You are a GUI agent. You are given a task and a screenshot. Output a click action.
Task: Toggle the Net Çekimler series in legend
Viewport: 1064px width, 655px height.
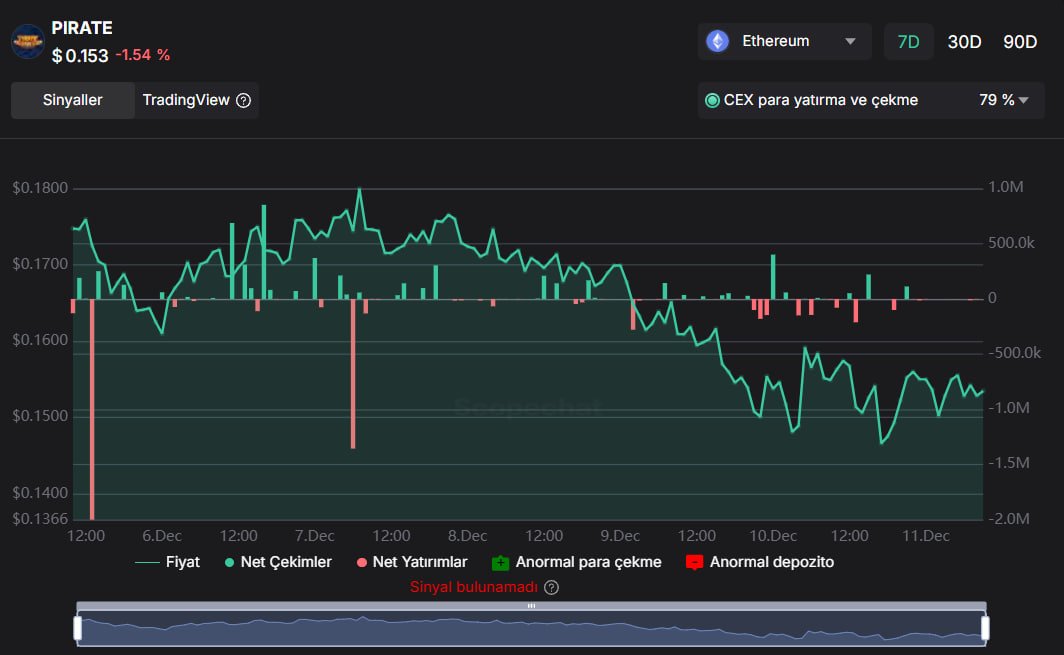pos(278,562)
